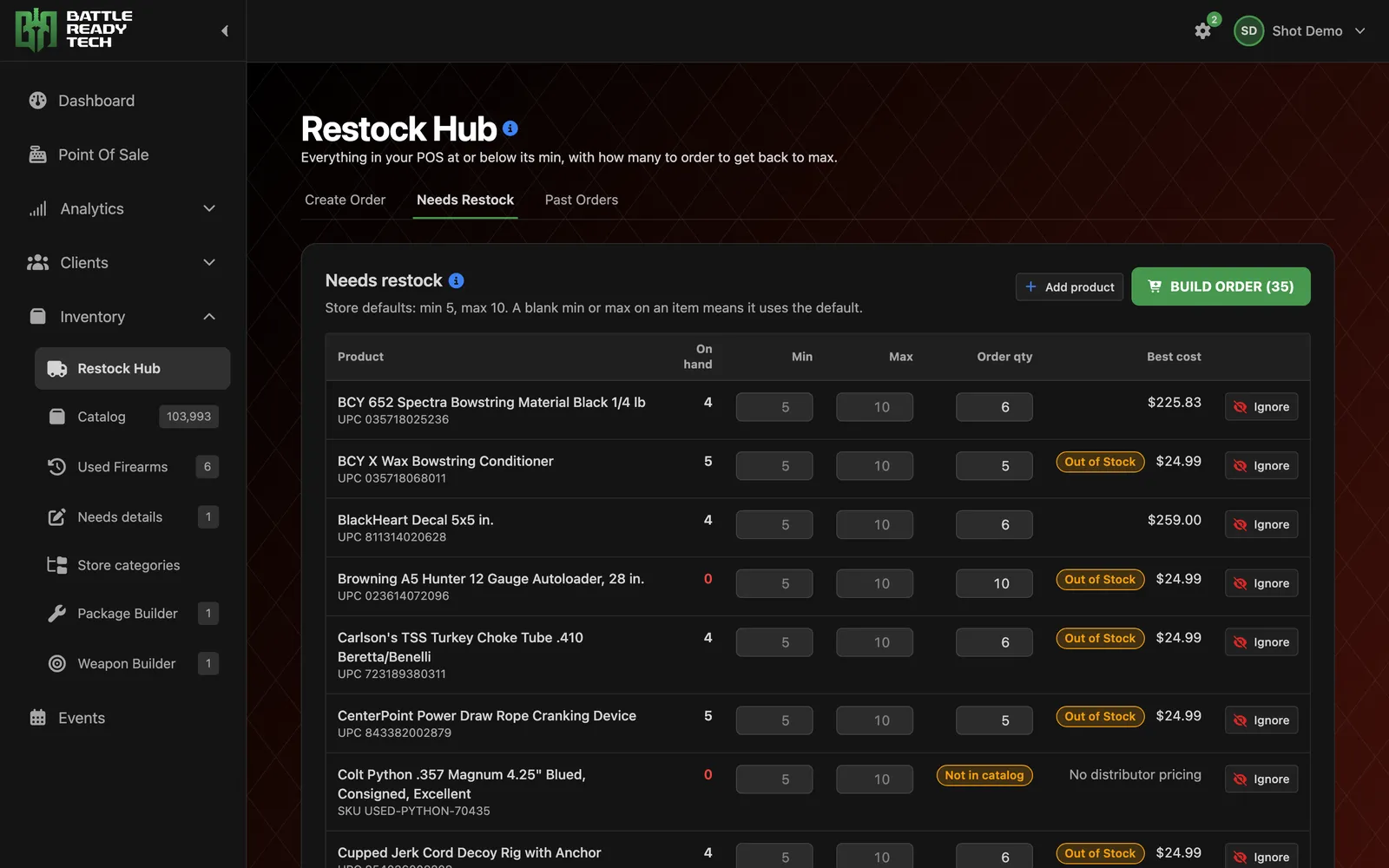Click the Store categories tree icon
The image size is (1389, 868).
57,565
